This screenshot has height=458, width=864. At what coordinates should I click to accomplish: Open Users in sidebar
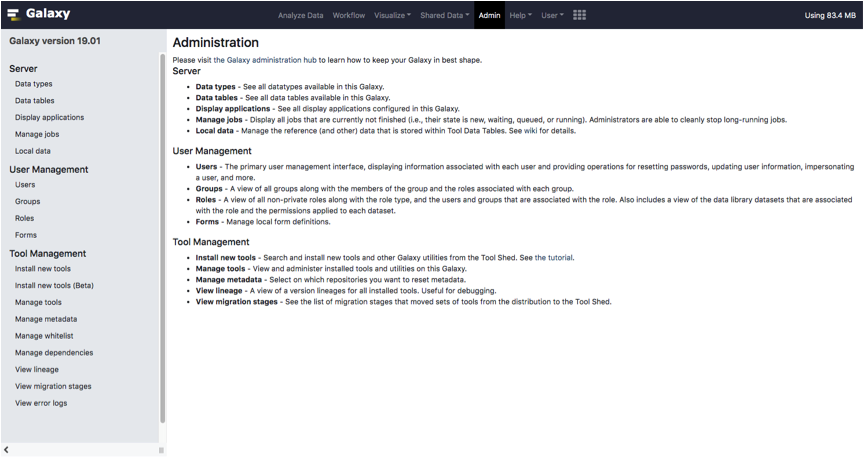tap(25, 185)
